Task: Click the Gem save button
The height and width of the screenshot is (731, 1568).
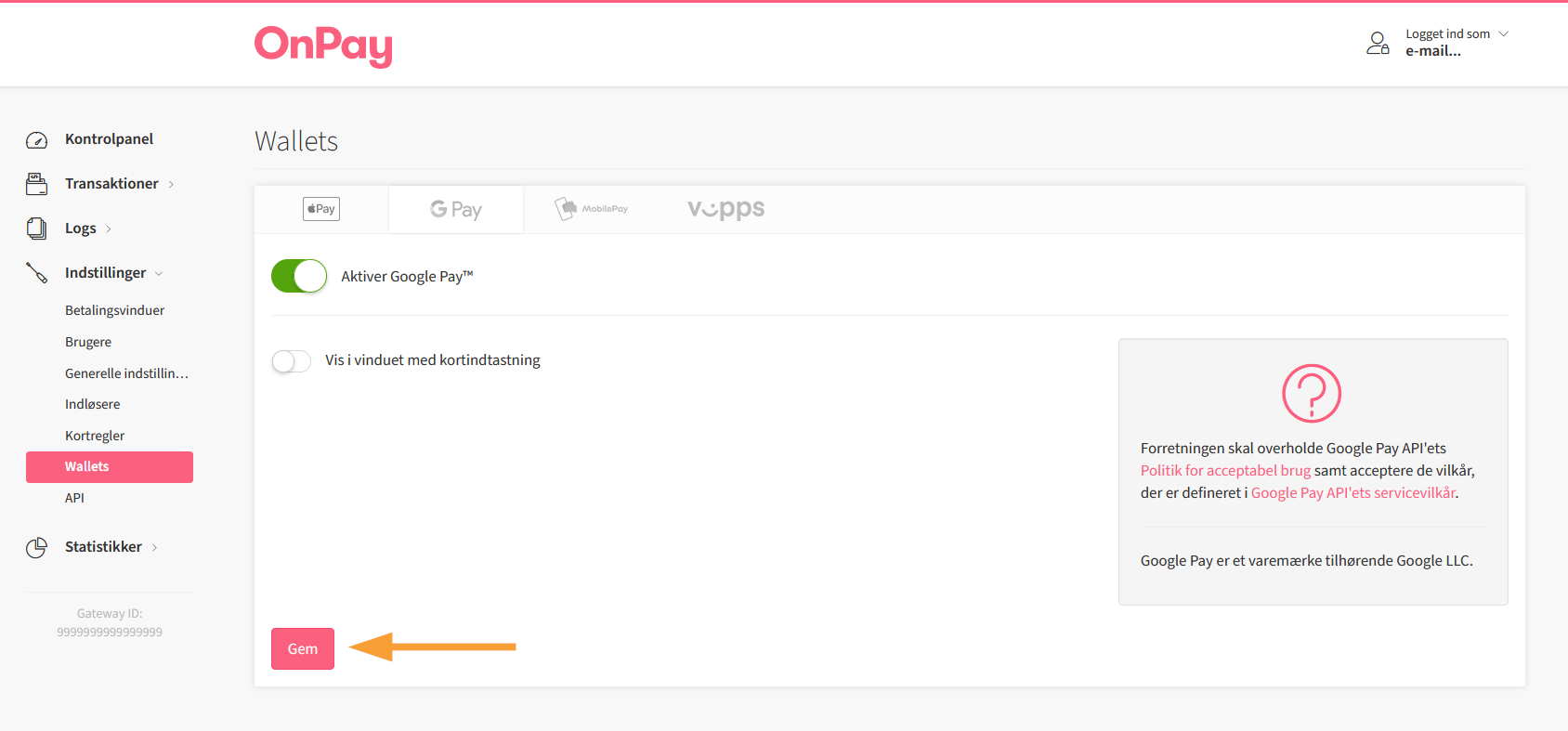Action: pyautogui.click(x=303, y=649)
